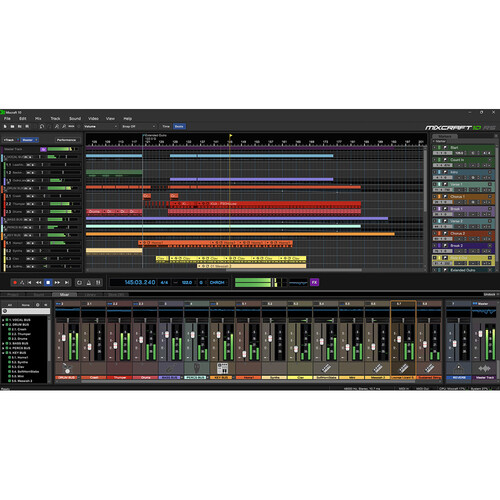Open the Snap Off dropdown
The height and width of the screenshot is (500, 500).
pos(139,126)
